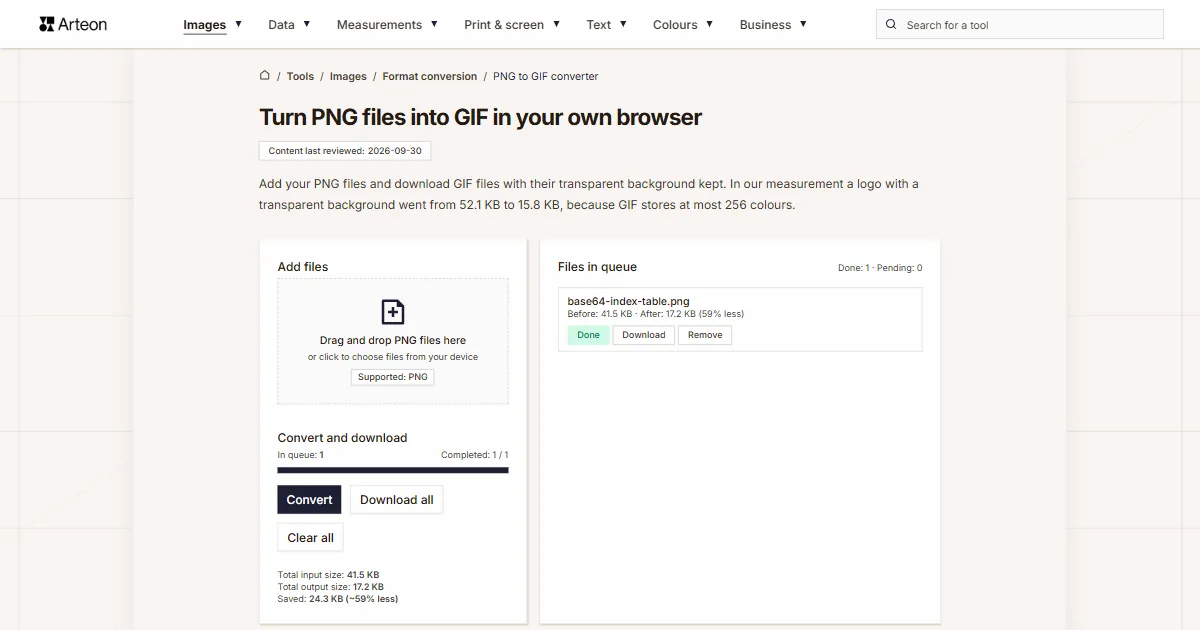
Task: Click the search magnifier icon
Action: coord(892,25)
